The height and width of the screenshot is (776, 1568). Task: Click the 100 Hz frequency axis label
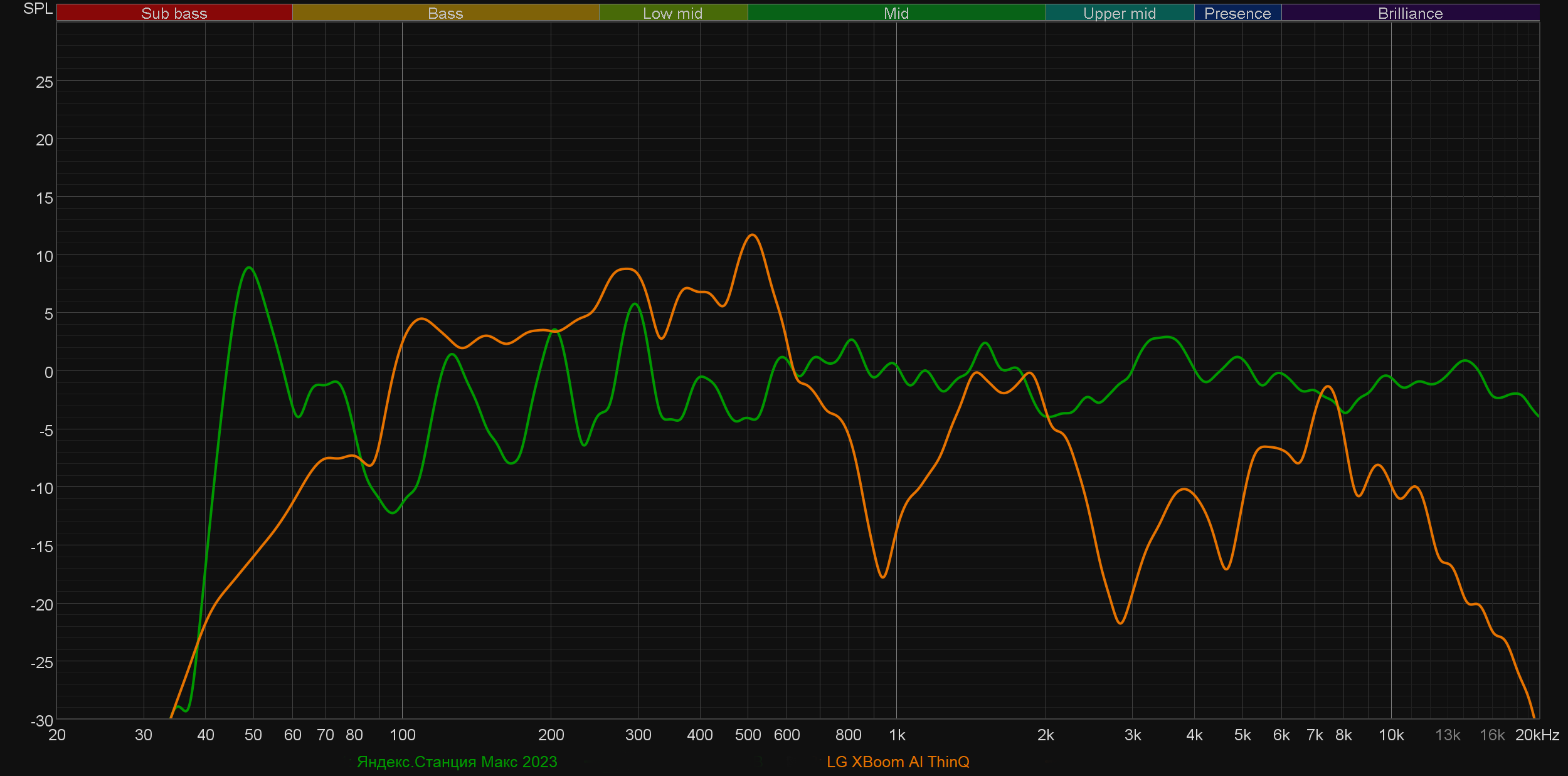point(402,735)
